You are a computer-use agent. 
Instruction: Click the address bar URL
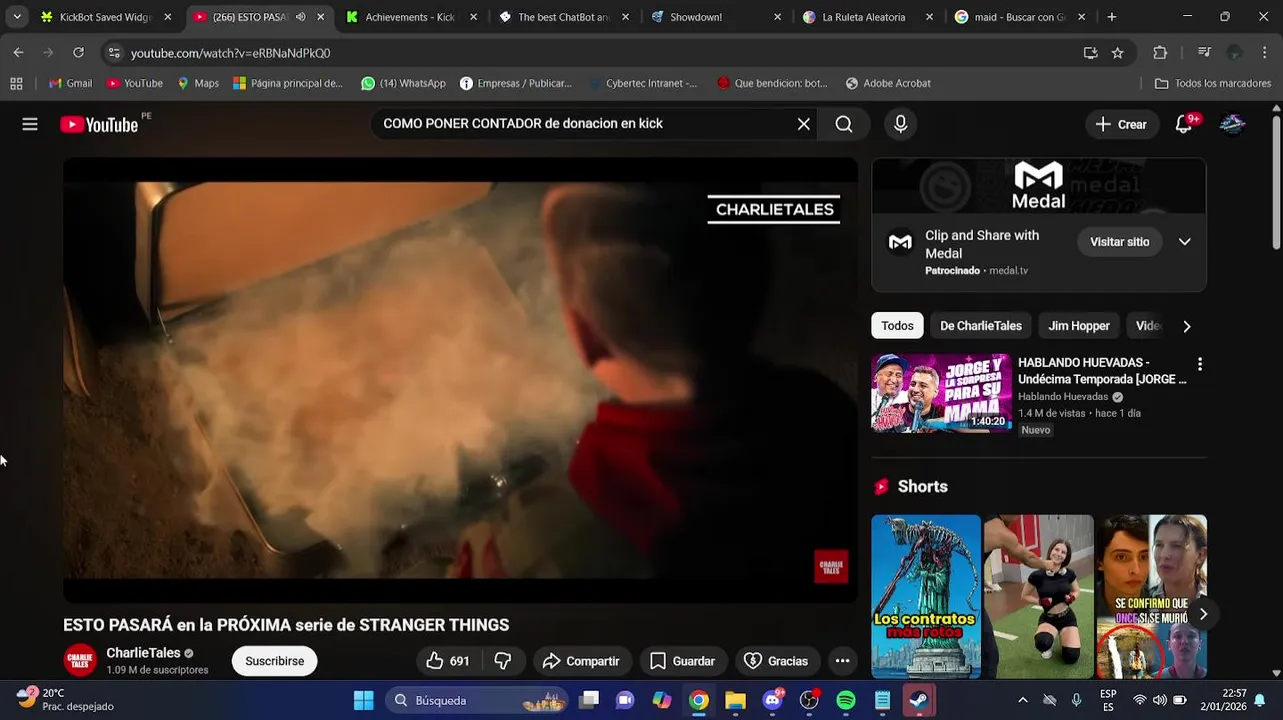click(230, 53)
